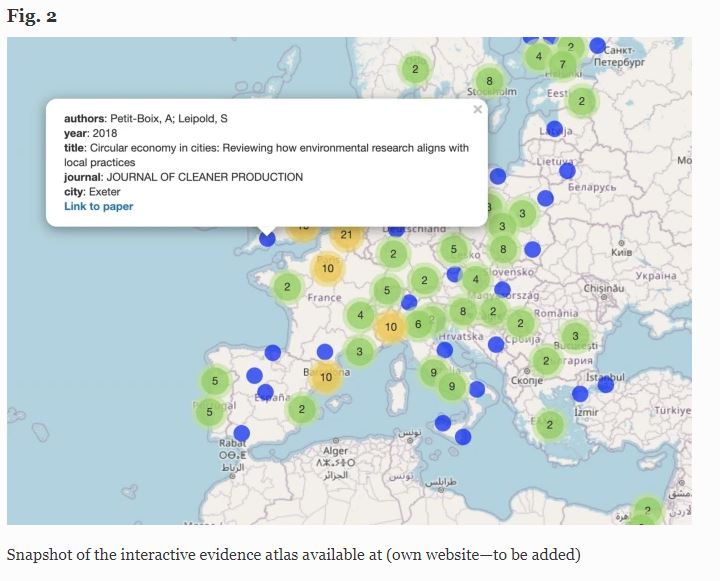
Task: Click blue marker just above Rabat label
Action: (242, 433)
